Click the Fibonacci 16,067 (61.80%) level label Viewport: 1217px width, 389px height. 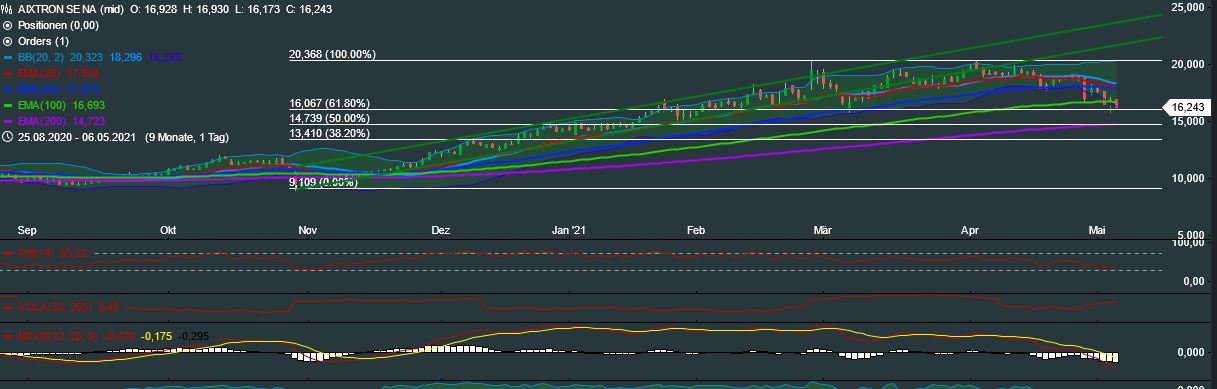[330, 103]
